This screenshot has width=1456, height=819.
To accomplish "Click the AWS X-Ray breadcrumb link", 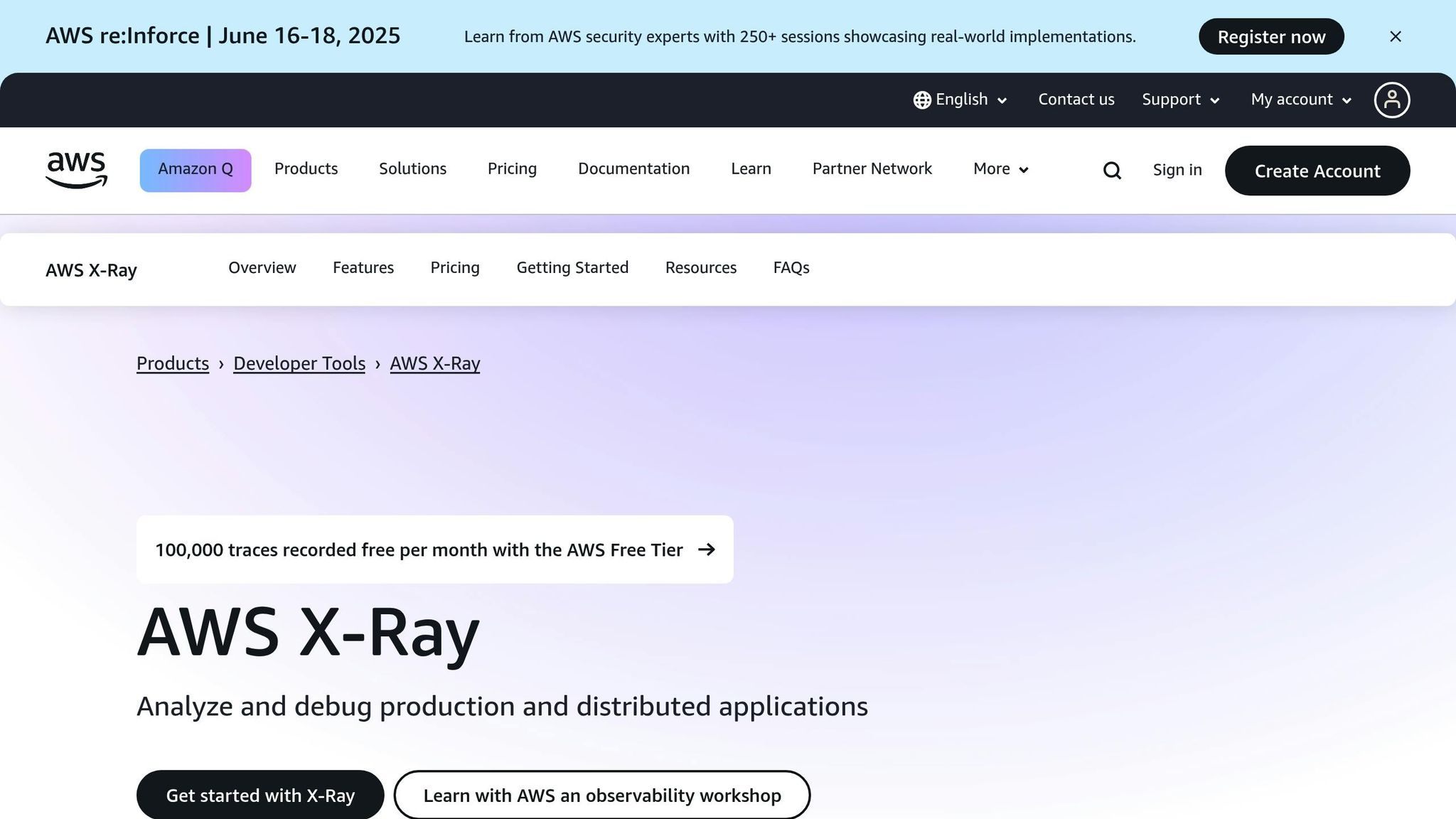I will pos(435,363).
